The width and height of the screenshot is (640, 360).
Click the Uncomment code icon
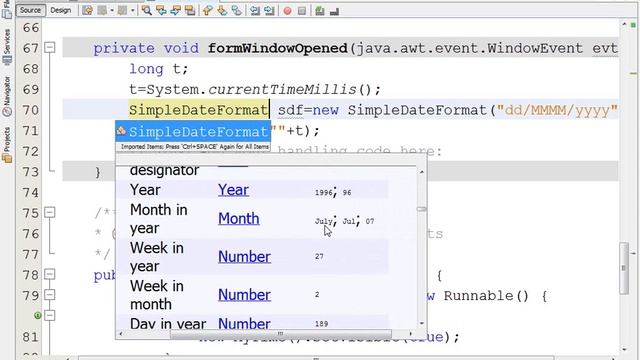(x=334, y=11)
